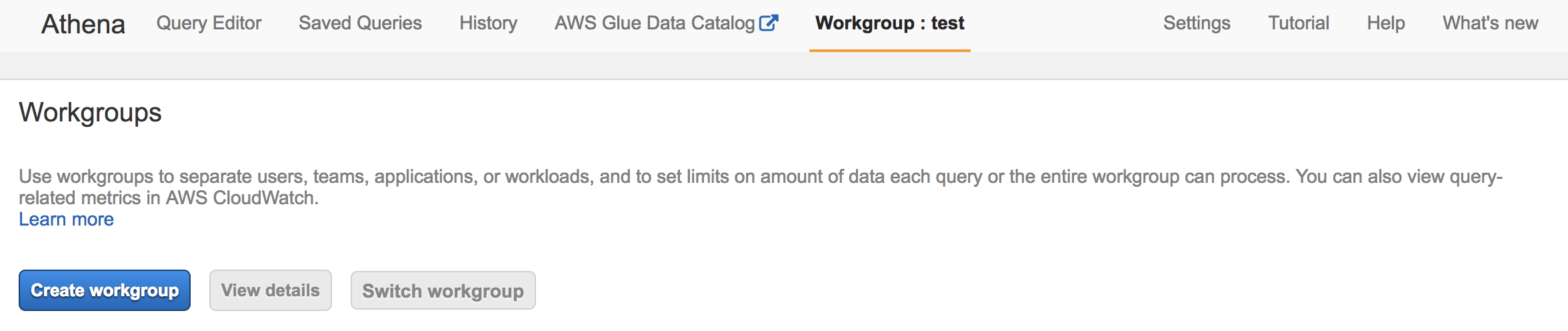
Task: Click Help in the navigation bar
Action: (1385, 23)
